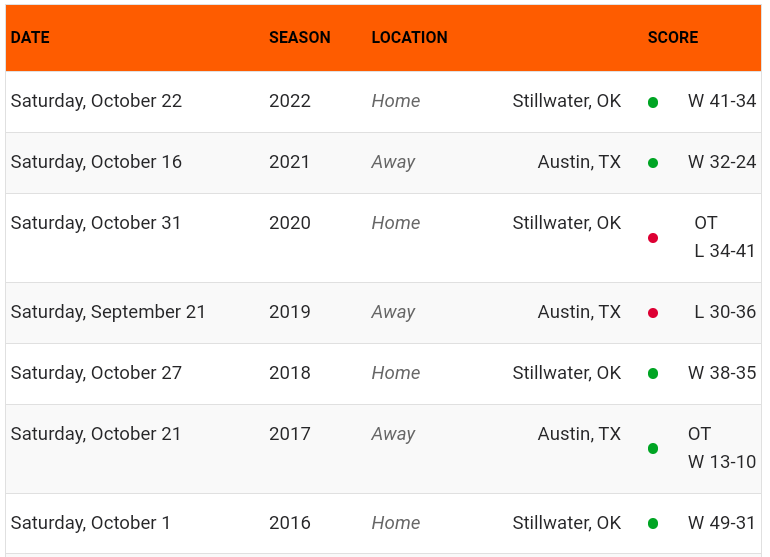Click the L 30-36 score
770x557 pixels.
[x=725, y=312]
